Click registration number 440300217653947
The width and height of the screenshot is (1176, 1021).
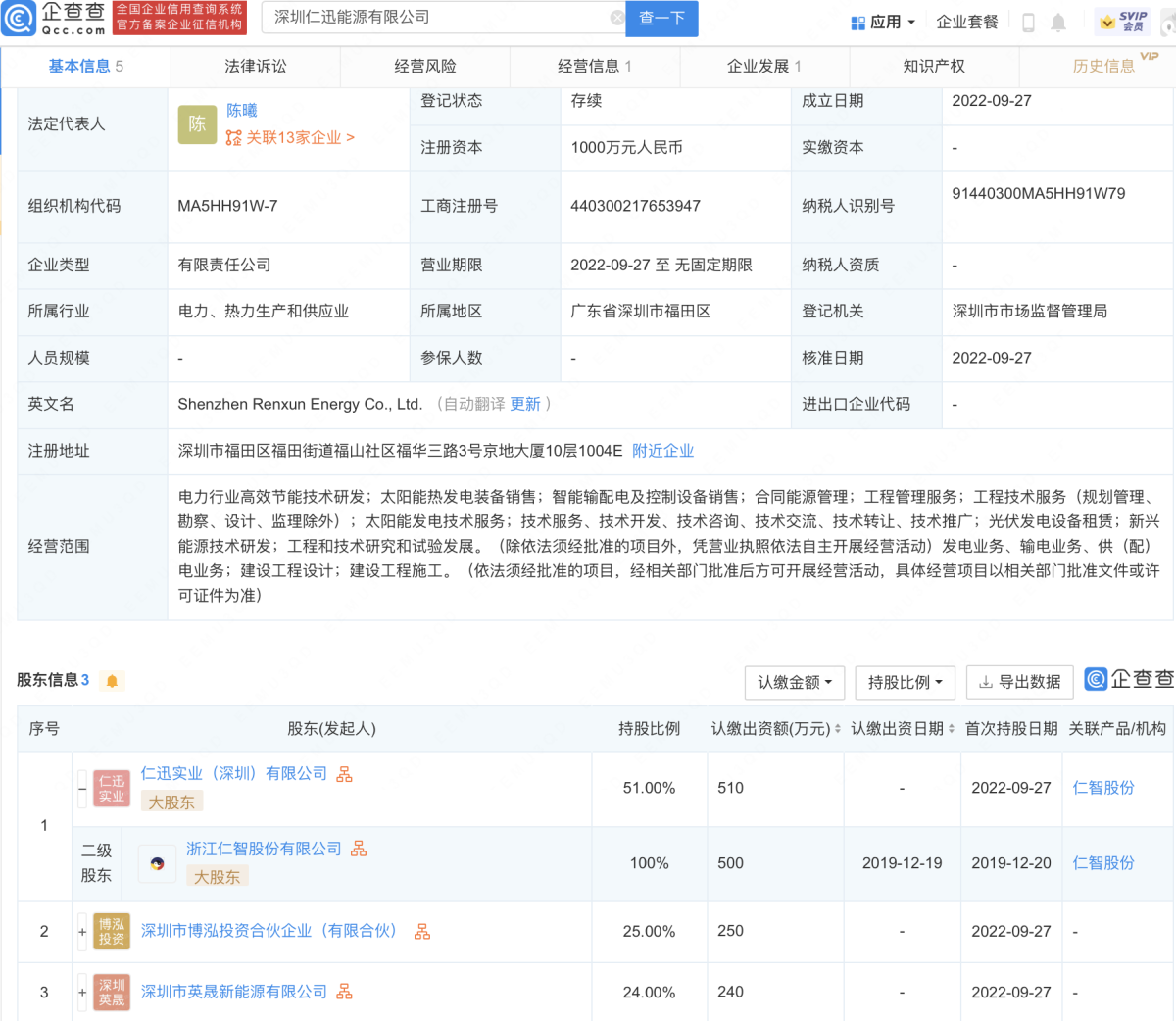(635, 206)
